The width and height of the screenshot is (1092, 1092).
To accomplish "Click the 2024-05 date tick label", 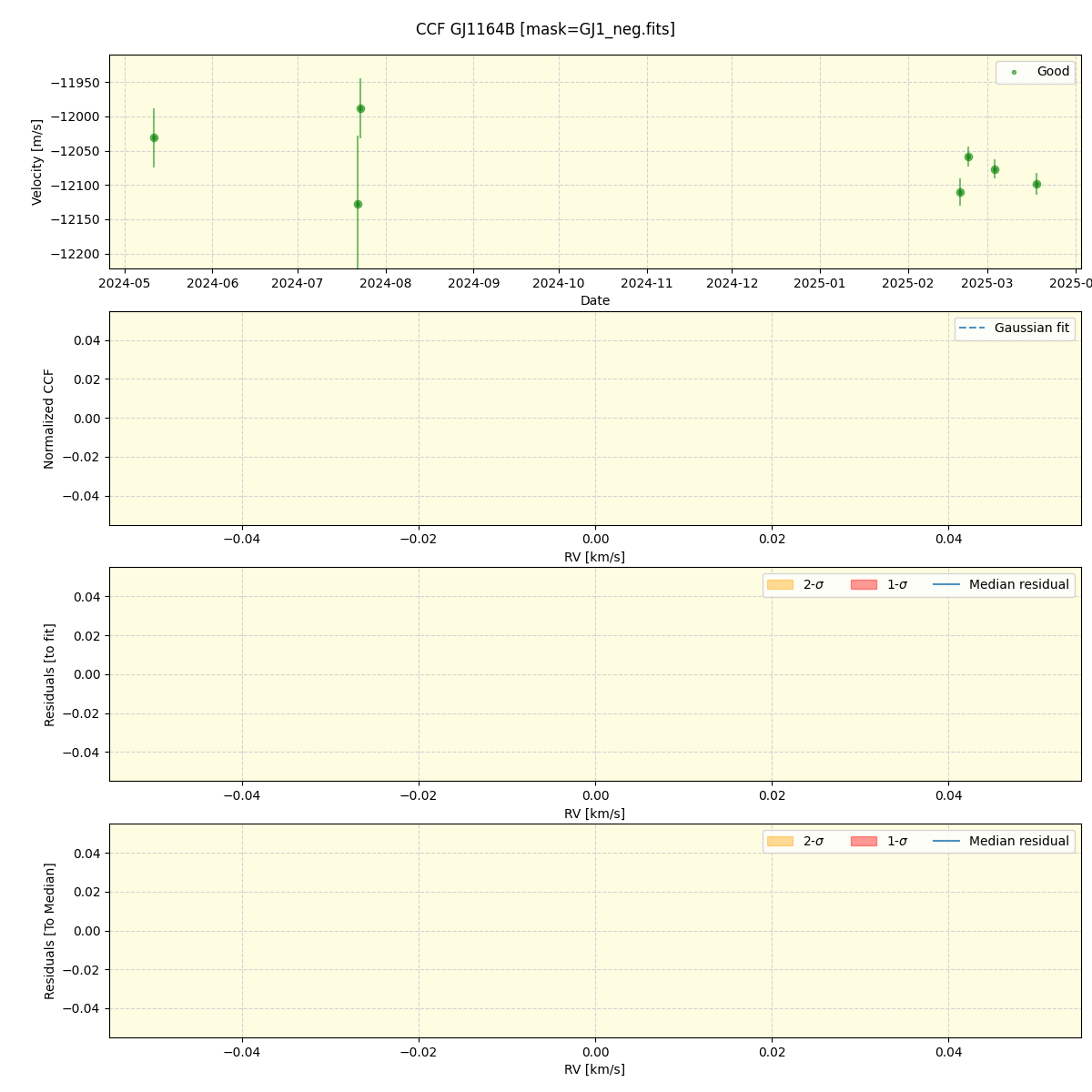I will (125, 283).
